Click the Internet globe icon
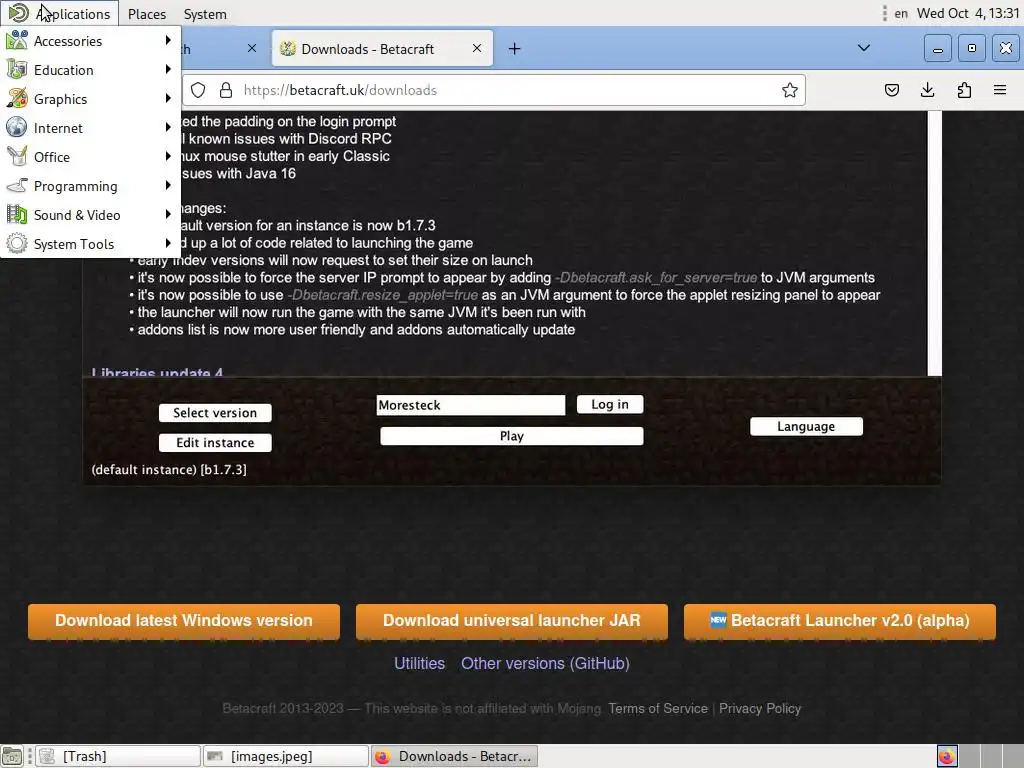The image size is (1024, 768). click(17, 127)
